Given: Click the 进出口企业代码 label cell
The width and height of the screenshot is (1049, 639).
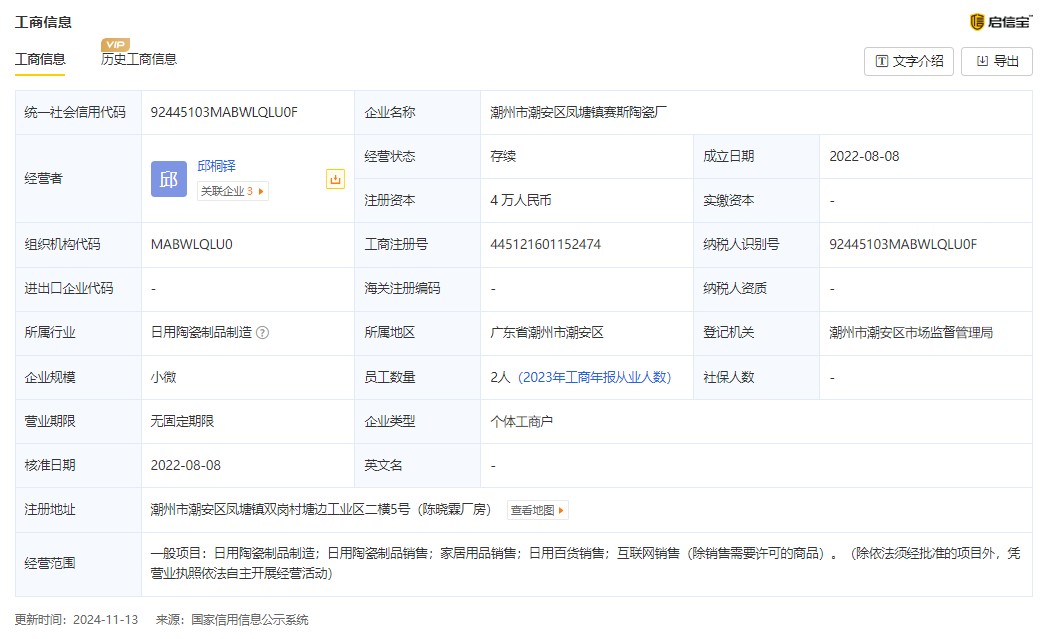Looking at the screenshot, I should pos(78,289).
